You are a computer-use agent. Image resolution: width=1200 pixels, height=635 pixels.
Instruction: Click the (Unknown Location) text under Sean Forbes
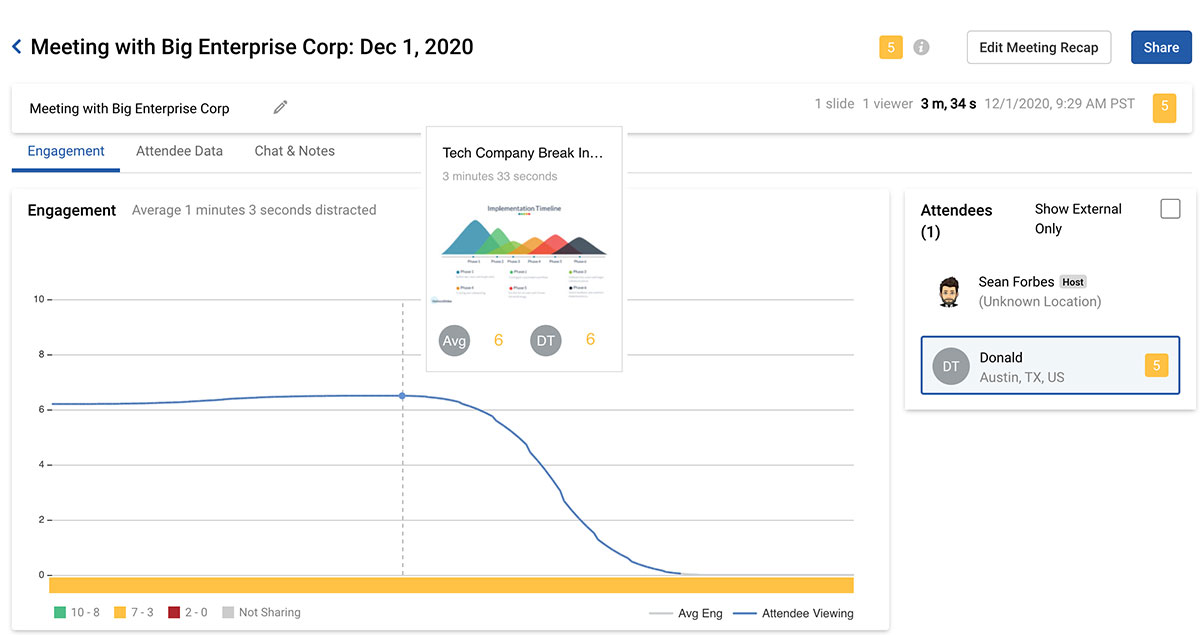tap(1040, 301)
